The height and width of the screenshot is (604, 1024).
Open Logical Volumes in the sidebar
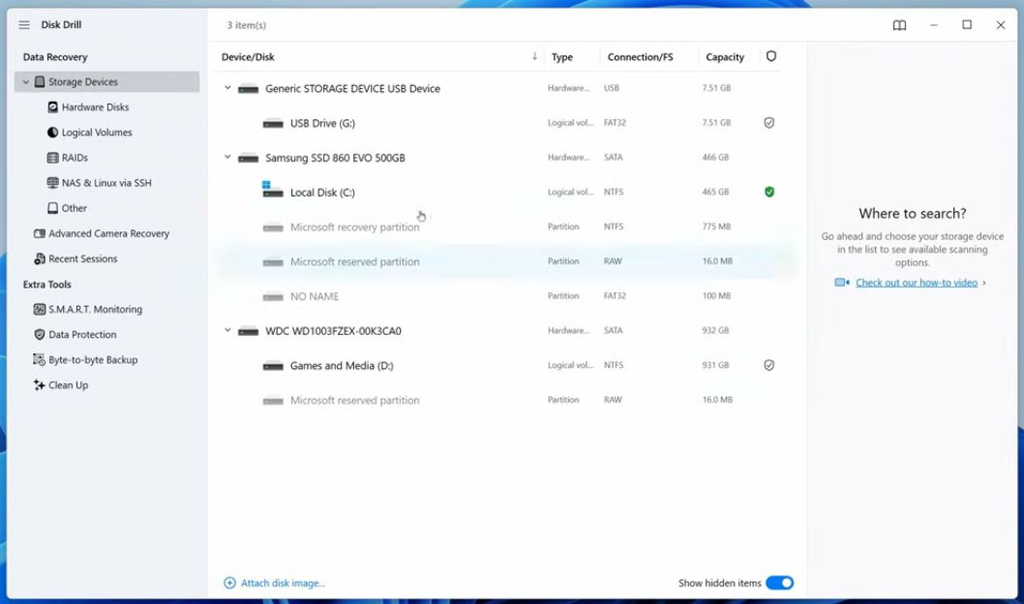pyautogui.click(x=97, y=133)
